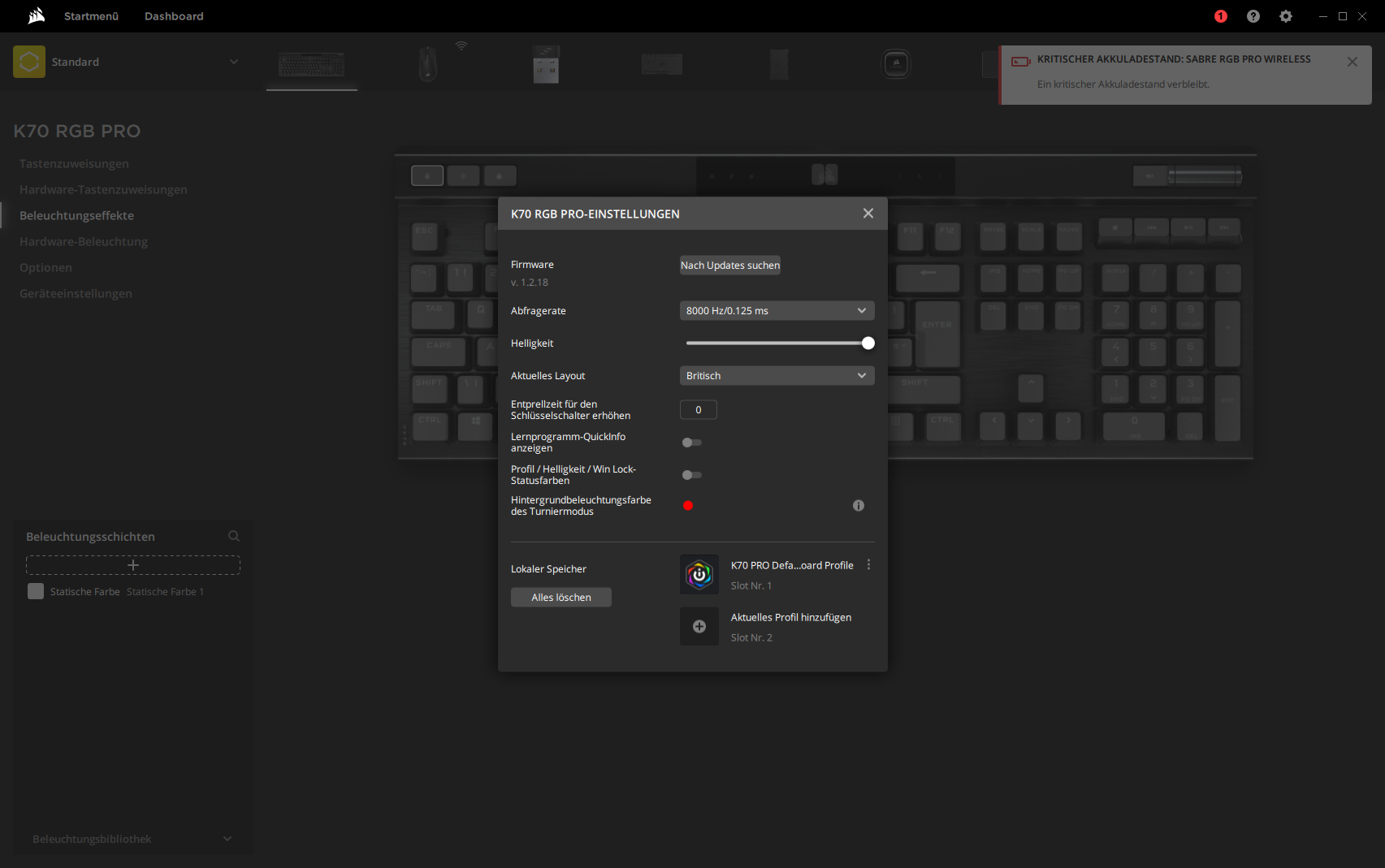Click the Corsair sails logo
This screenshot has height=868, width=1385.
(x=36, y=15)
